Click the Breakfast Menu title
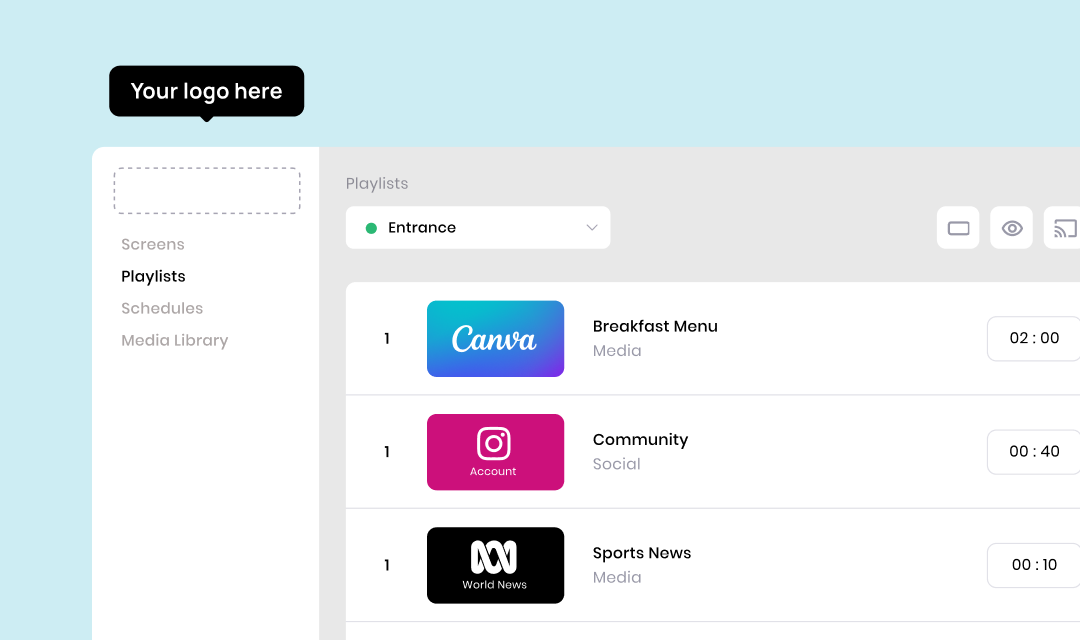Viewport: 1080px width, 640px height. (x=655, y=326)
